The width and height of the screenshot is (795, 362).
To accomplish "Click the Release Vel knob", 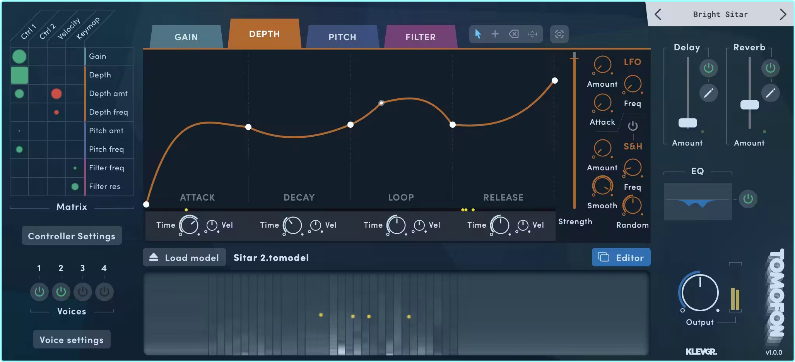I will coord(523,225).
